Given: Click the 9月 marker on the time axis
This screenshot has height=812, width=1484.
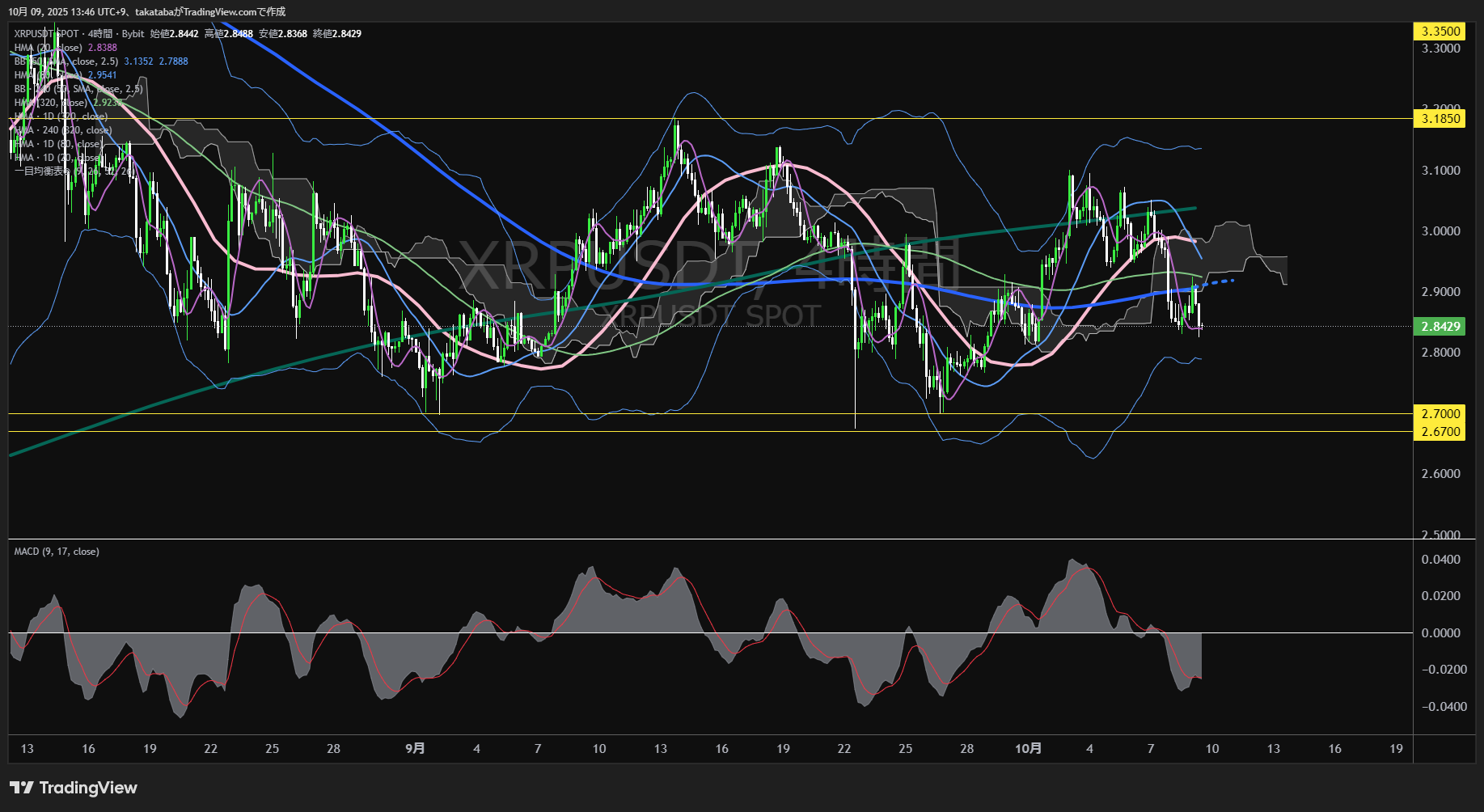Looking at the screenshot, I should coord(415,749).
